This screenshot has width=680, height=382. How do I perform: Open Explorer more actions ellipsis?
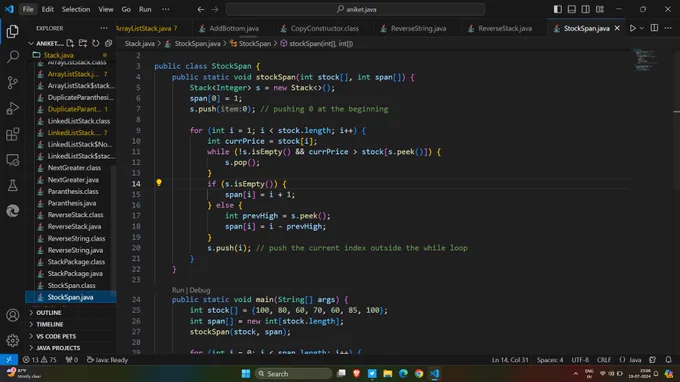point(104,28)
